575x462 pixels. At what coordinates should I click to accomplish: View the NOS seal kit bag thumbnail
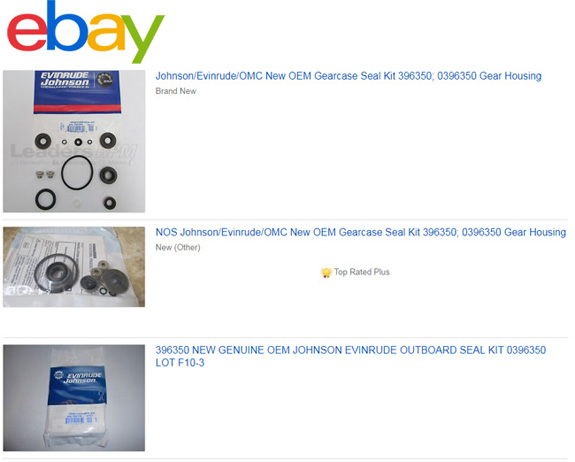[74, 267]
